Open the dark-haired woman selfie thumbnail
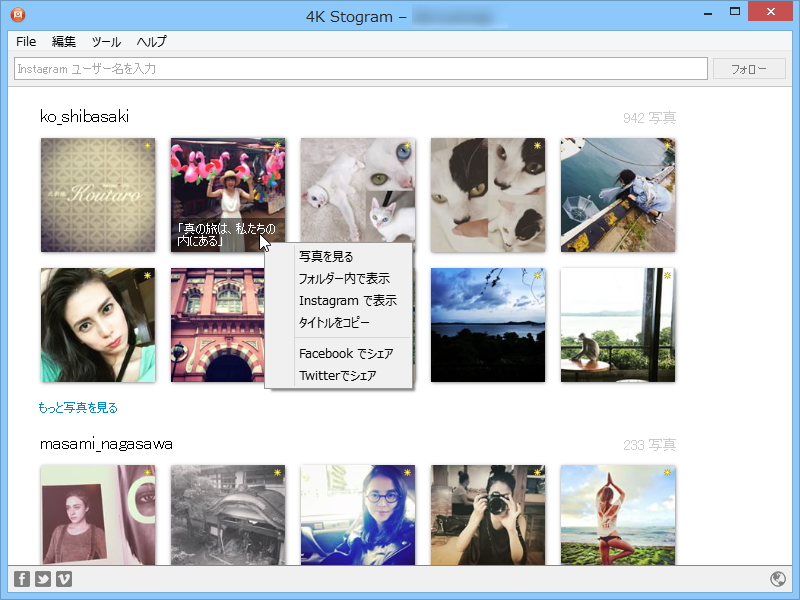Screen dimensions: 800x600 point(98,325)
